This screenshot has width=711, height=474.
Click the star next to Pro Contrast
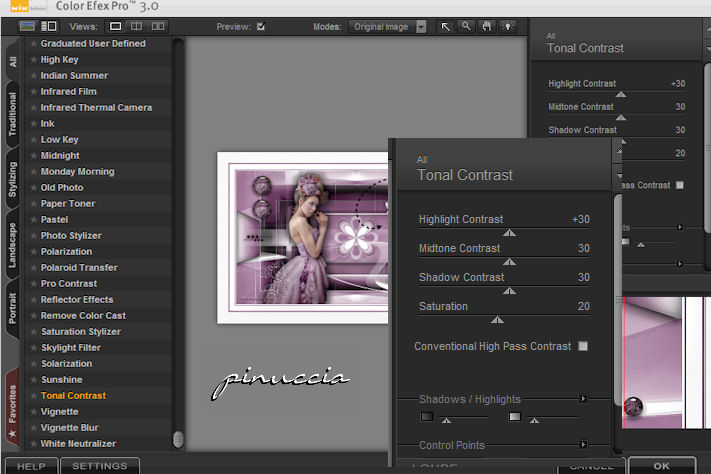tap(34, 283)
